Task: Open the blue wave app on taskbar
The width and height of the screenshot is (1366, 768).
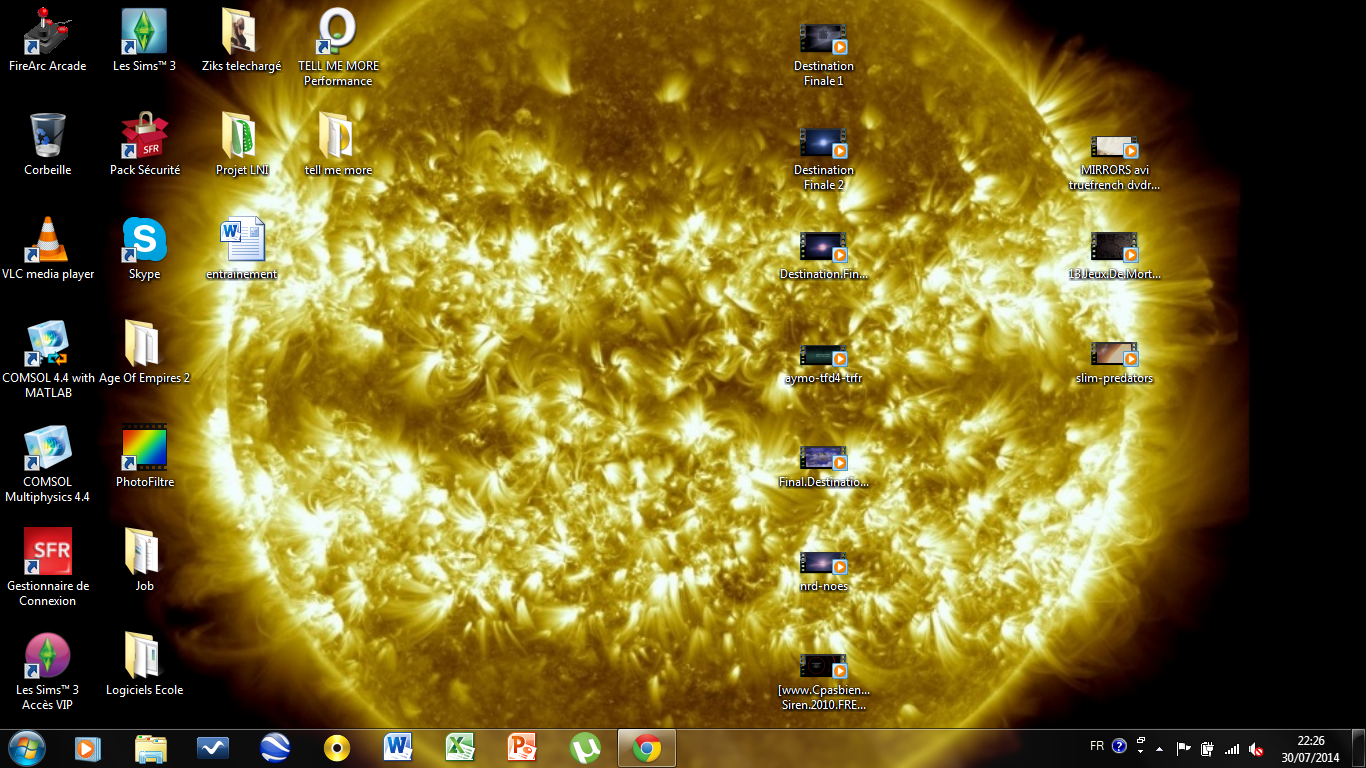Action: (x=213, y=748)
